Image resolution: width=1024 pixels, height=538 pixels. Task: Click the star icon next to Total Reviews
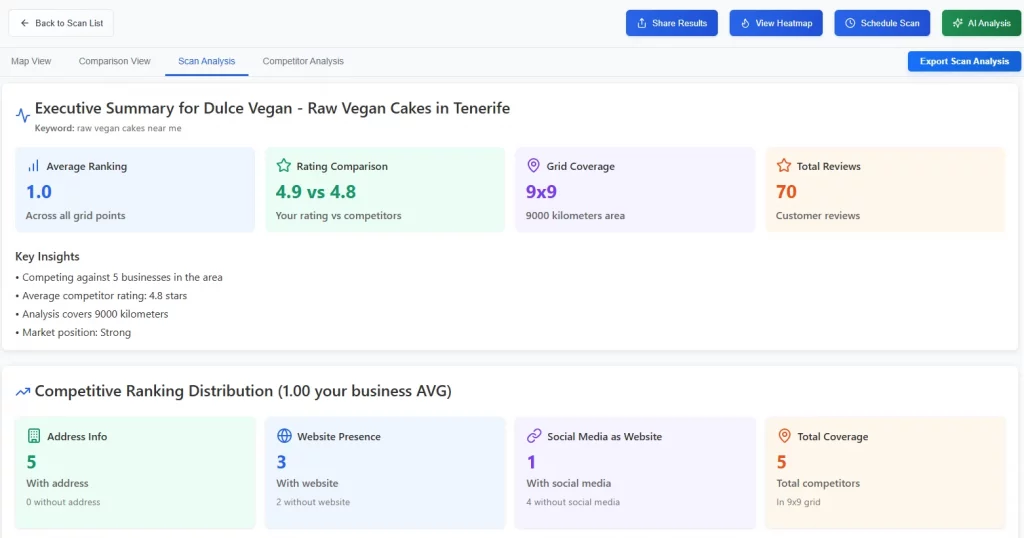784,165
